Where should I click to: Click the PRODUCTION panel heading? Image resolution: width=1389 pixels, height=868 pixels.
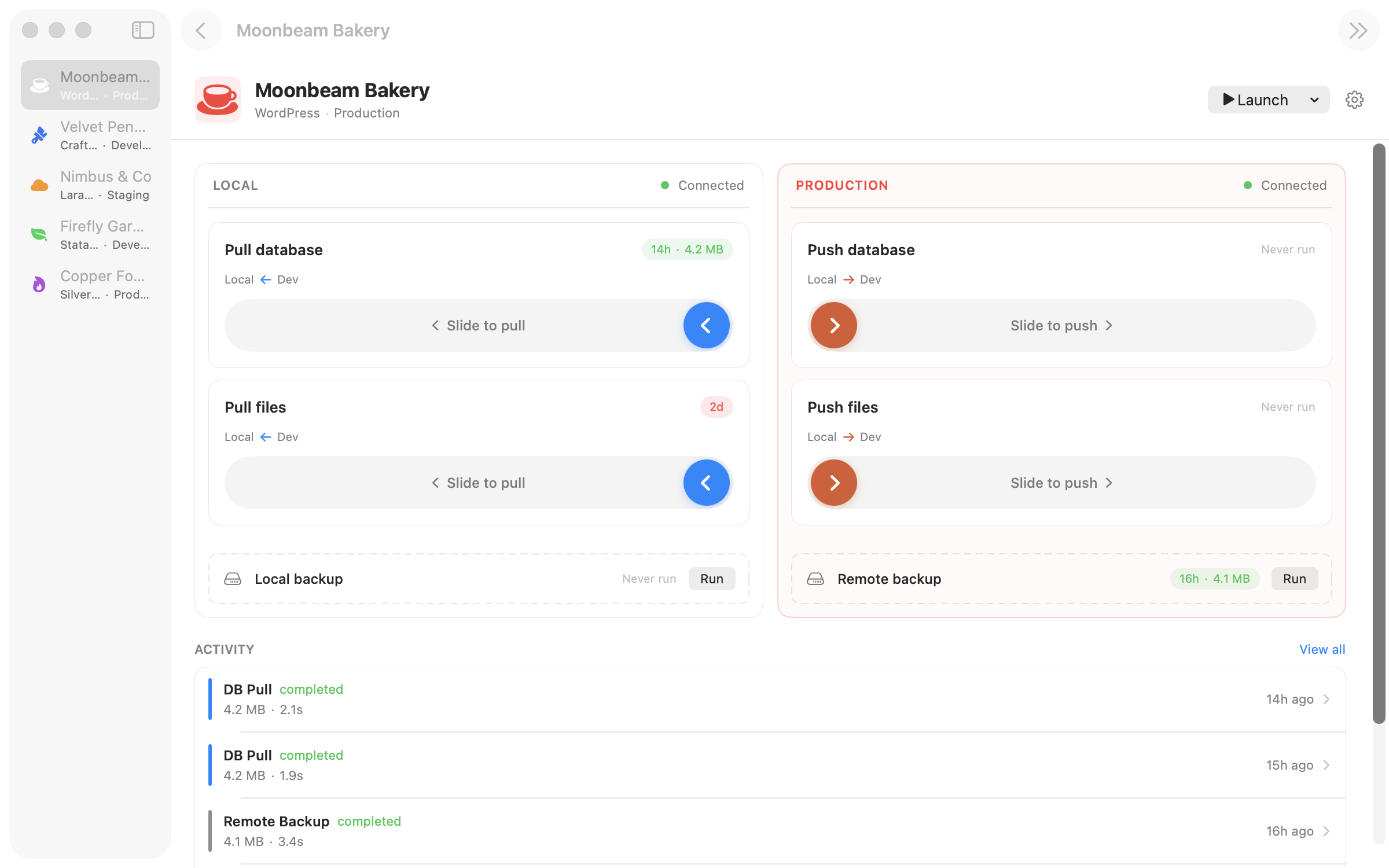[x=842, y=185]
